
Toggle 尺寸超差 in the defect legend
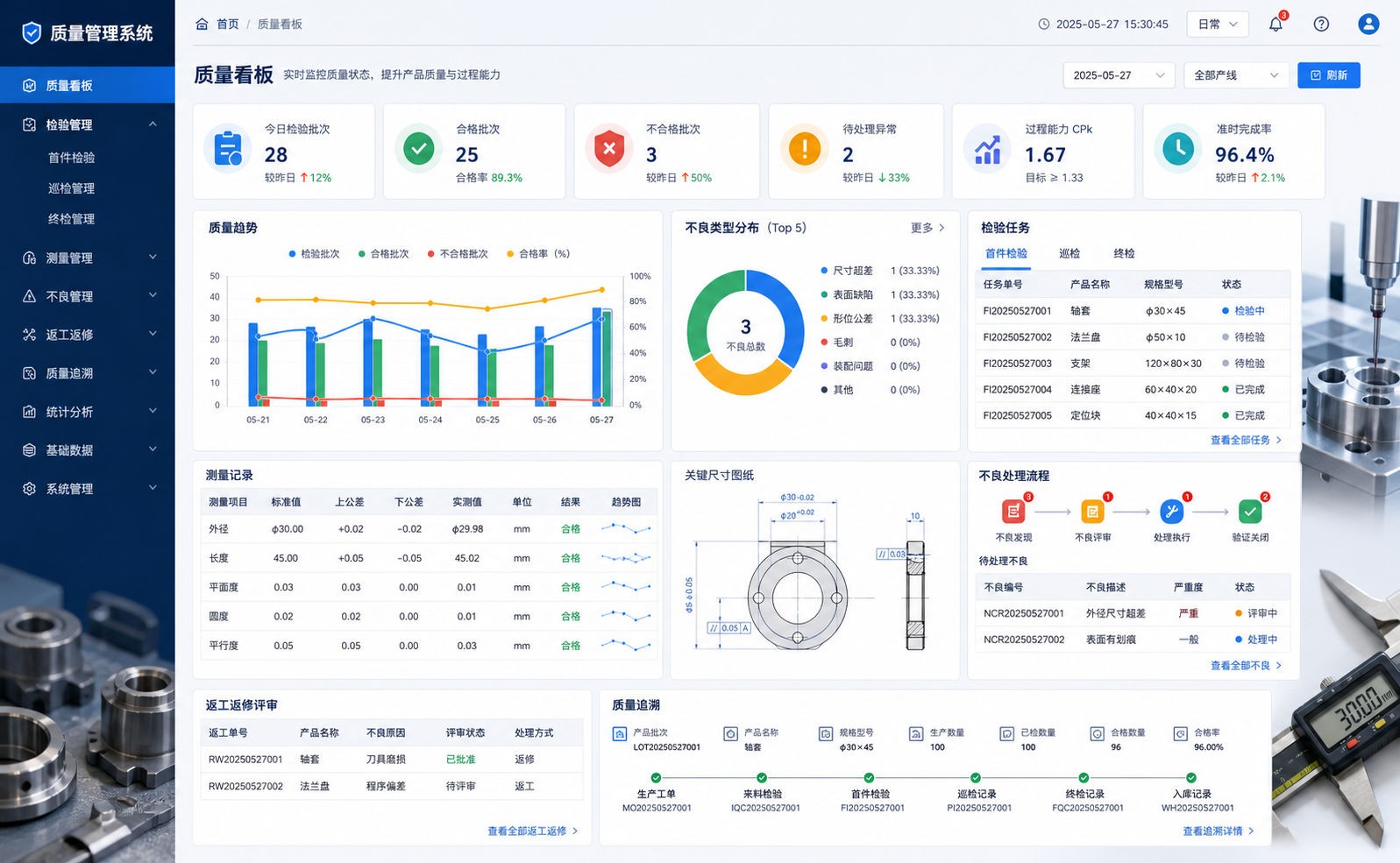pyautogui.click(x=847, y=271)
